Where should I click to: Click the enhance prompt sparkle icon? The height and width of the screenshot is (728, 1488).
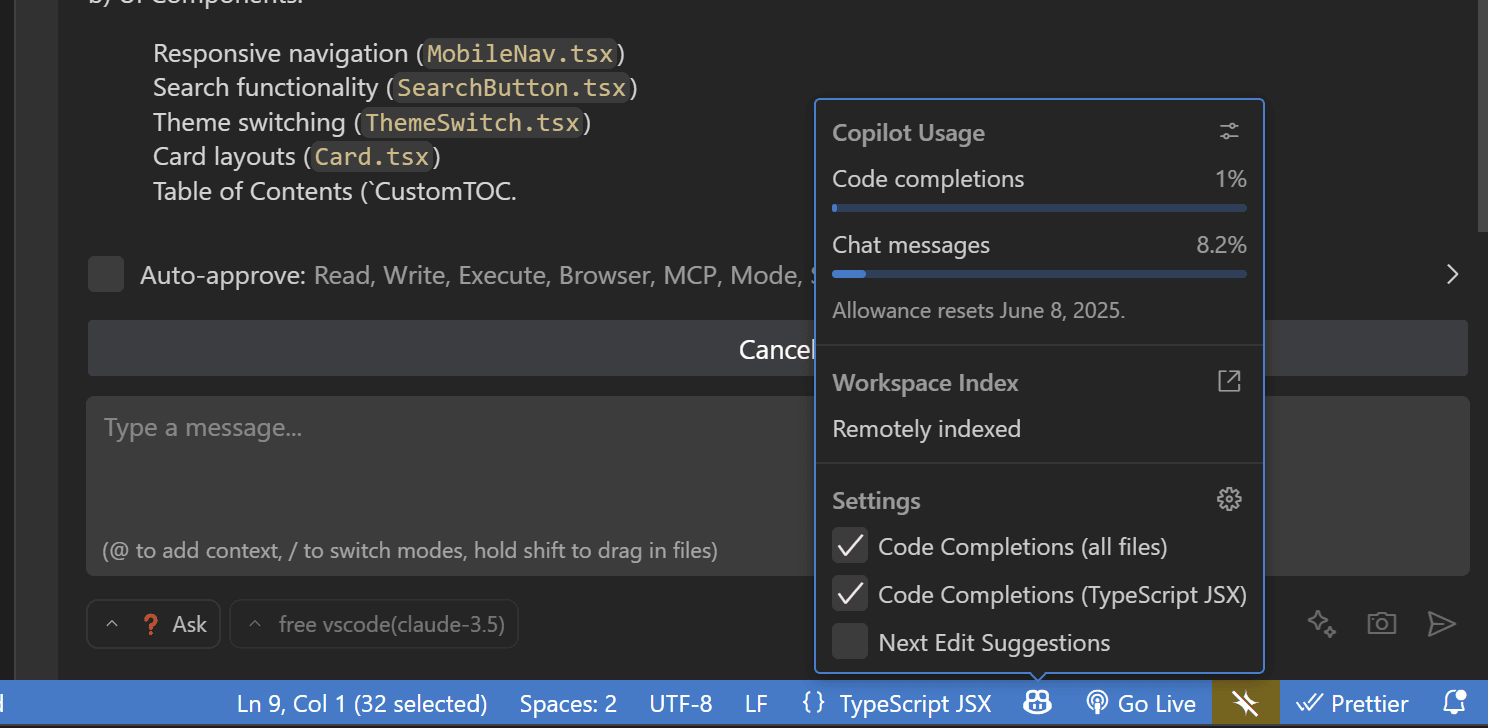(1322, 624)
